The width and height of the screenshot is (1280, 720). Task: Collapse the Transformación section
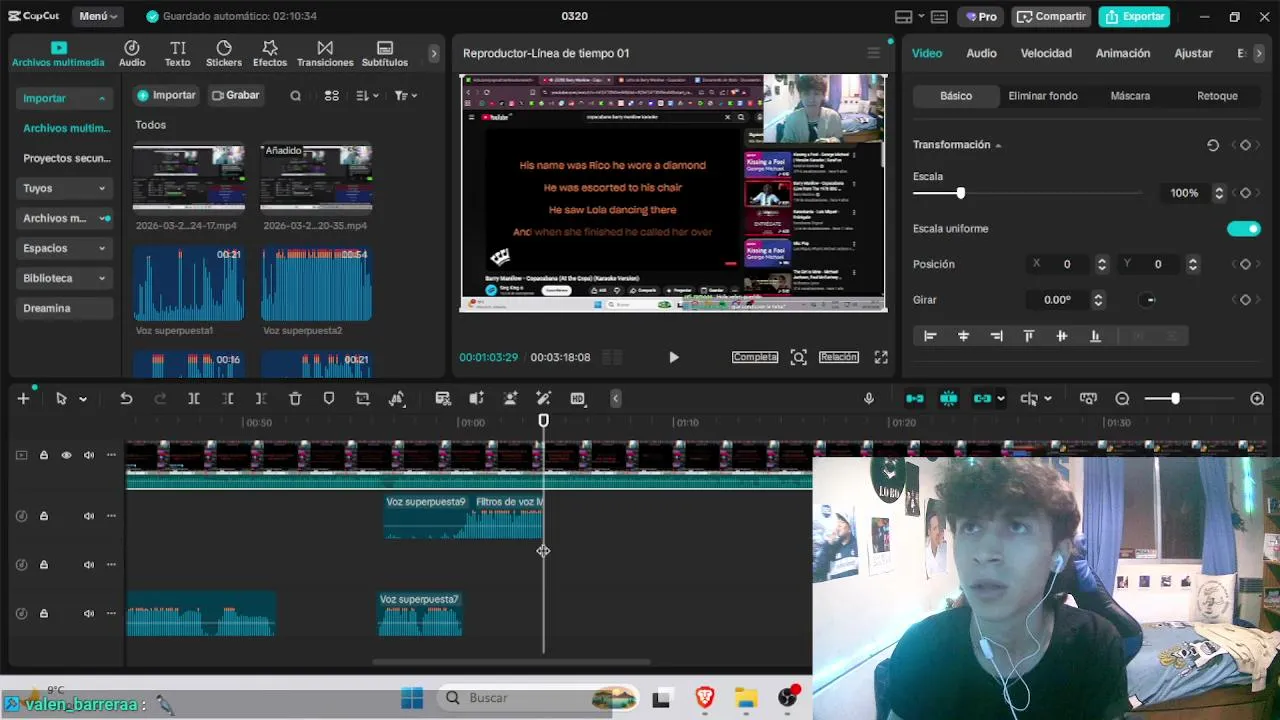[x=998, y=145]
